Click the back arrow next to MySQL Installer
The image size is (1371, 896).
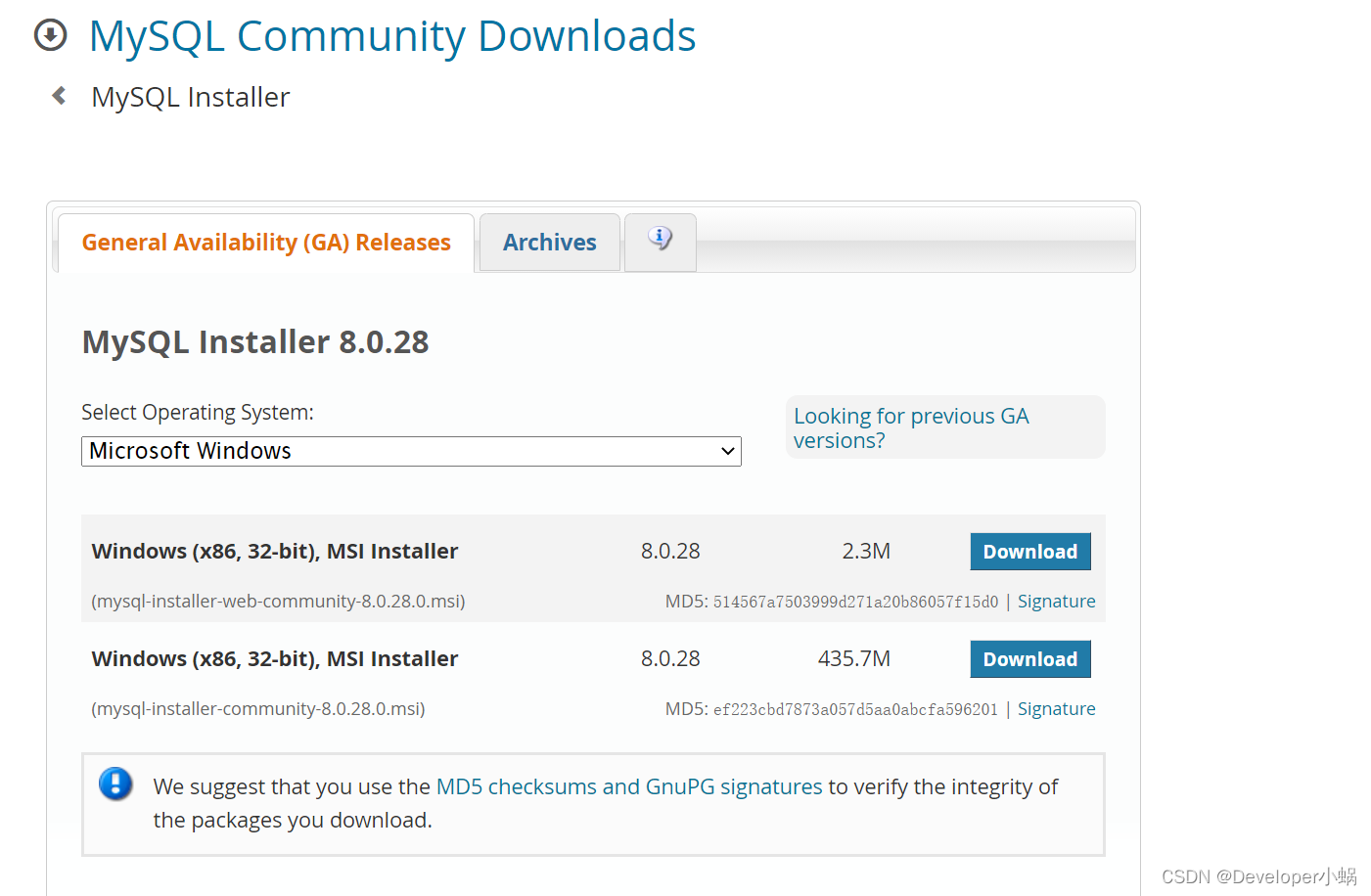tap(59, 96)
